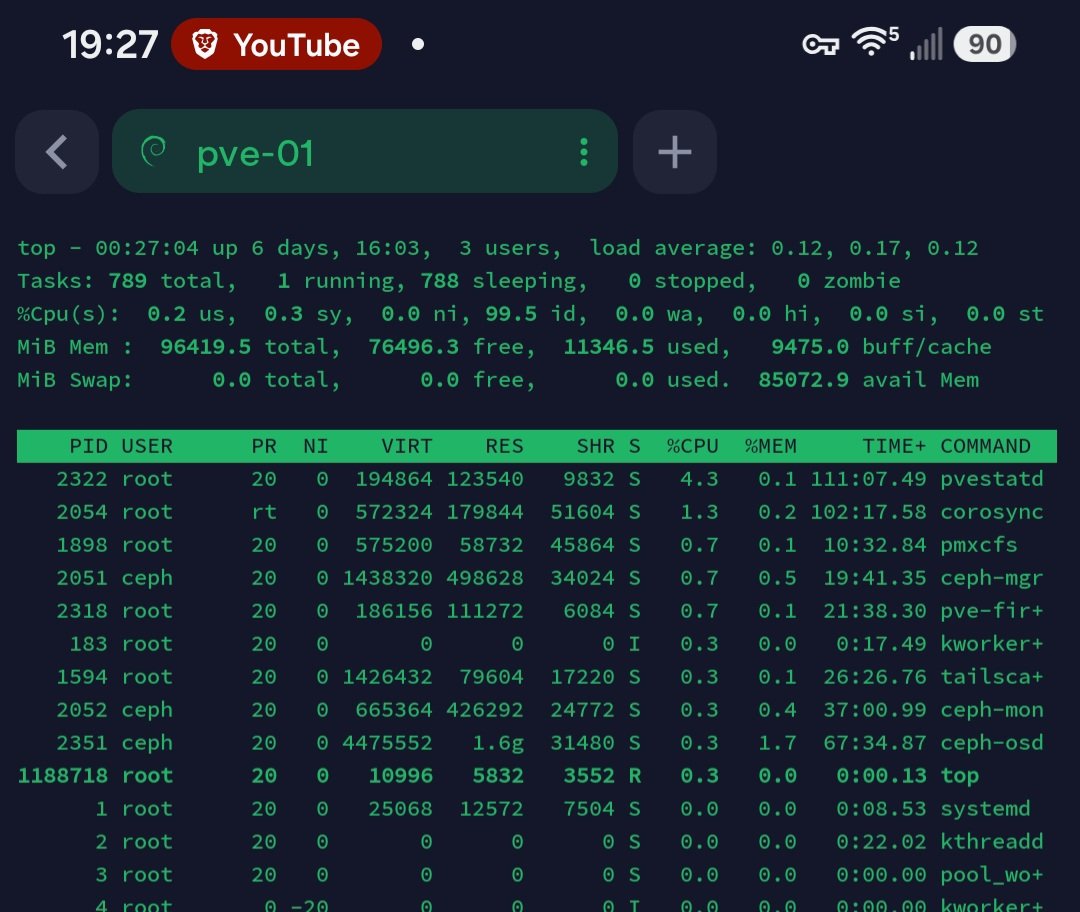
Task: Tap the Debian swirl icon on pve-01
Action: (x=154, y=152)
